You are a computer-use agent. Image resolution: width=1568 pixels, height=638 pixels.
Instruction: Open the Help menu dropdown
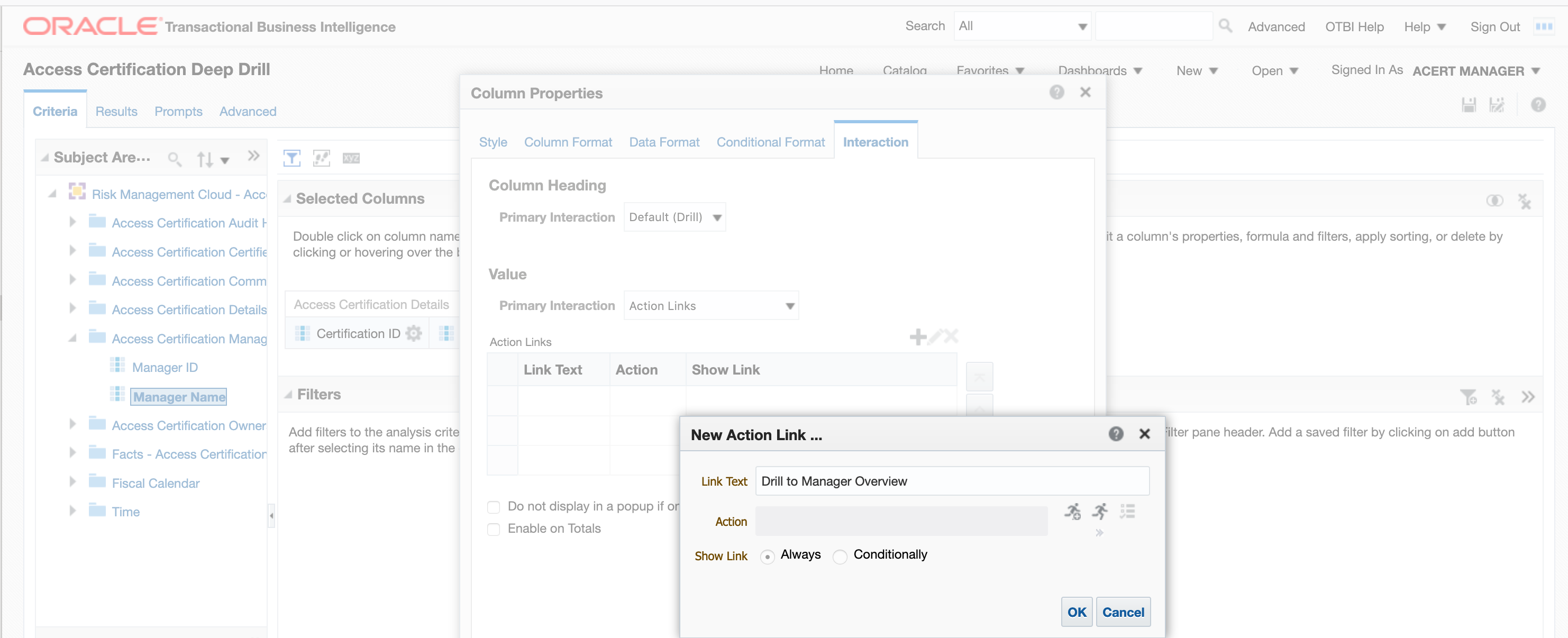(x=1424, y=27)
